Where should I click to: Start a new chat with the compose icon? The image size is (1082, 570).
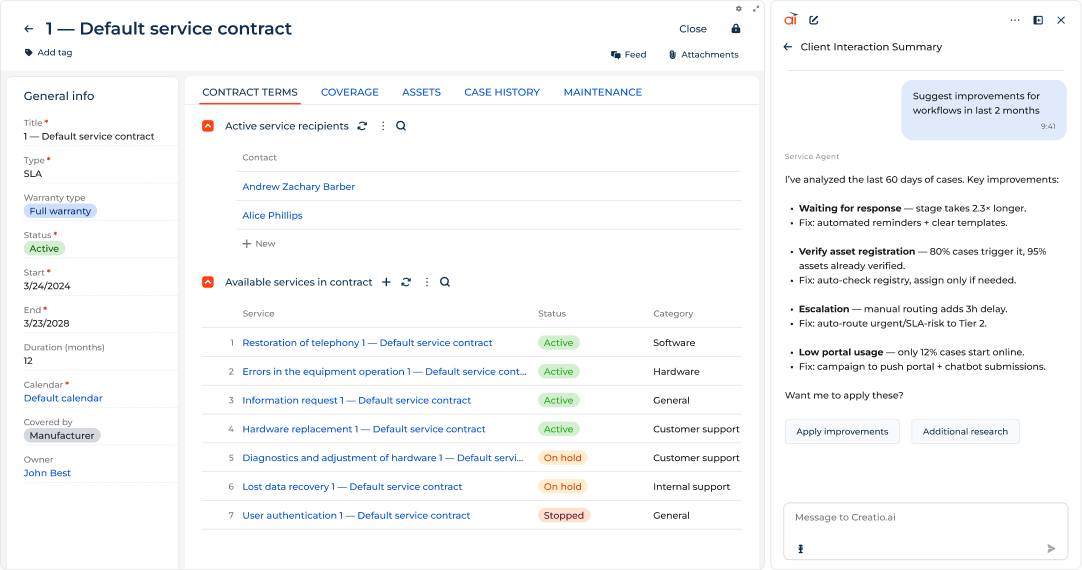[x=814, y=20]
